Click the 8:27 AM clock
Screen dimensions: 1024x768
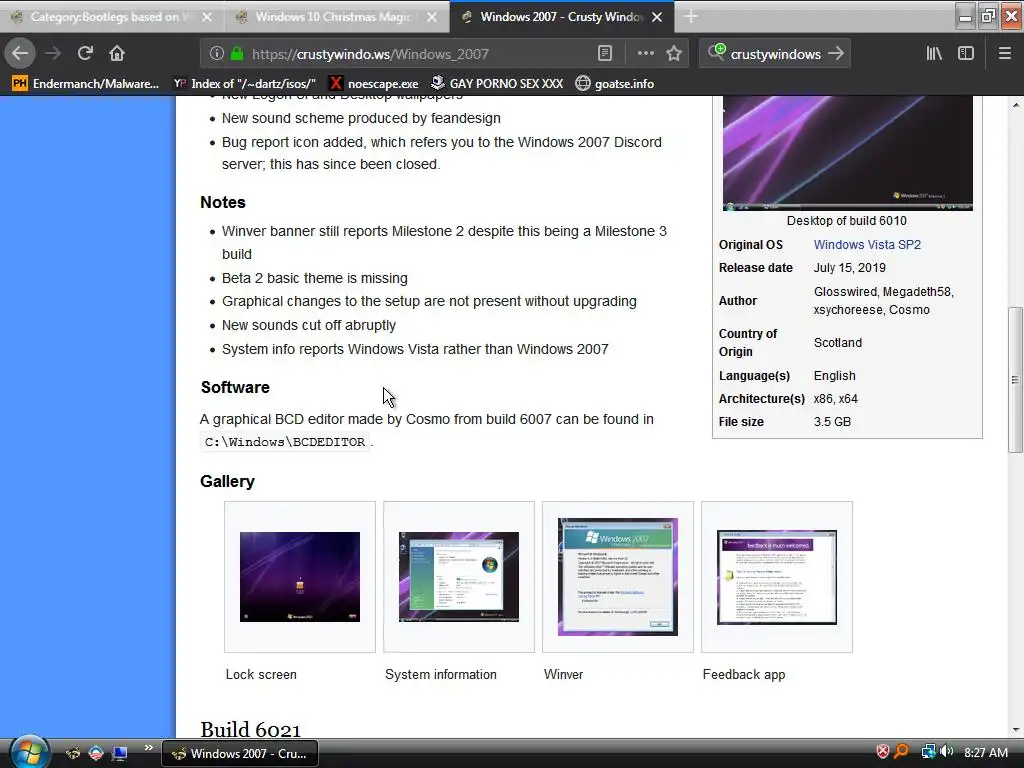(985, 752)
